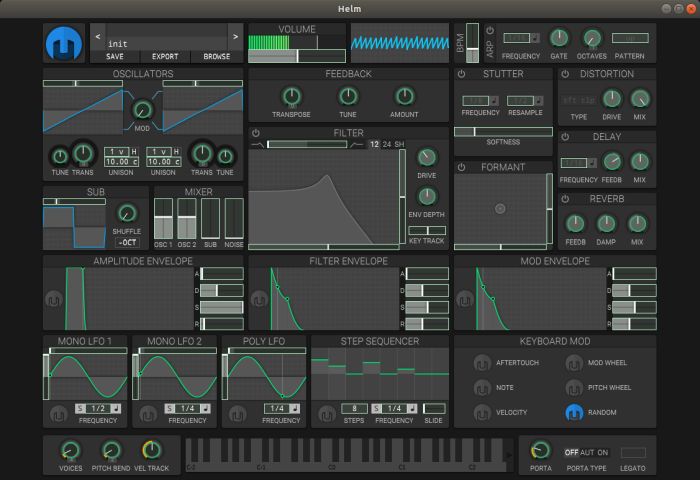This screenshot has width=700, height=480.
Task: Open the Arp PATTERN selector
Action: 630,38
